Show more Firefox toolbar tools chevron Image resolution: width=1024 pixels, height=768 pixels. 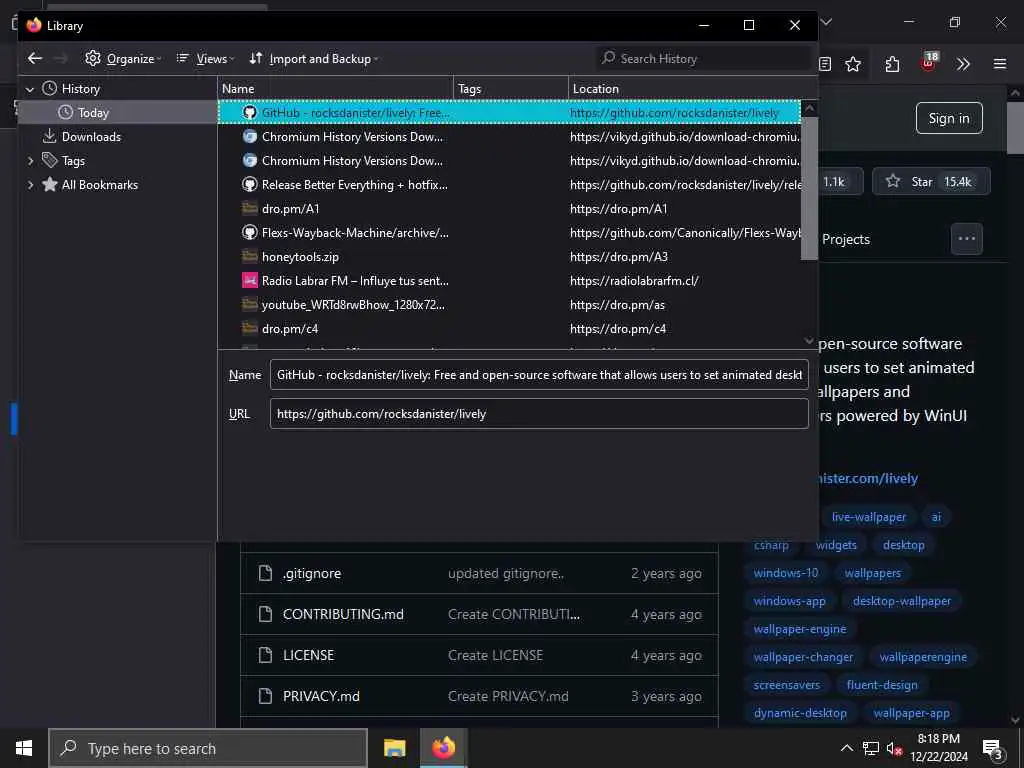click(x=963, y=64)
